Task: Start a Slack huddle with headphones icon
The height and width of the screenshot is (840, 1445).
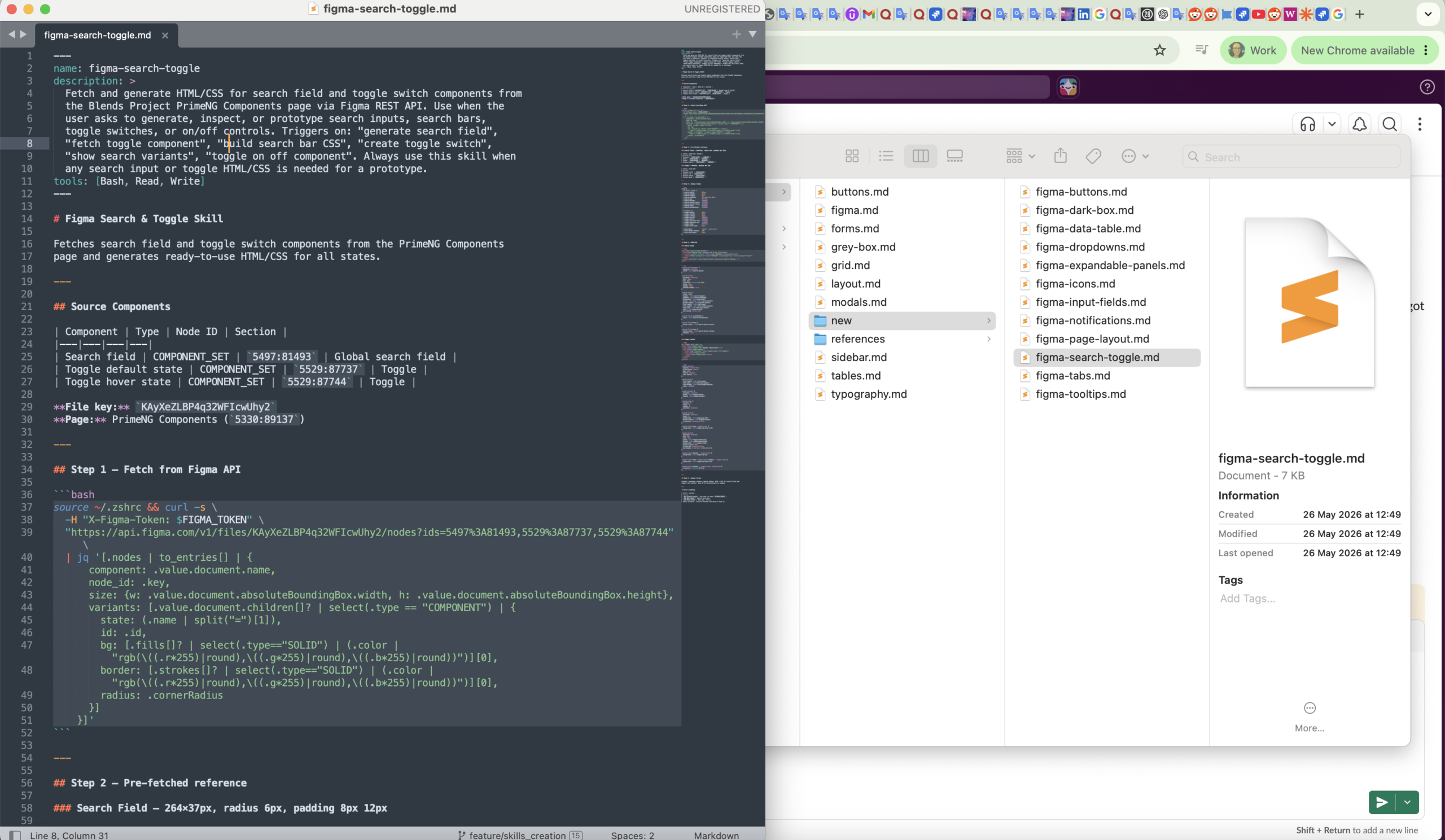Action: (x=1307, y=124)
